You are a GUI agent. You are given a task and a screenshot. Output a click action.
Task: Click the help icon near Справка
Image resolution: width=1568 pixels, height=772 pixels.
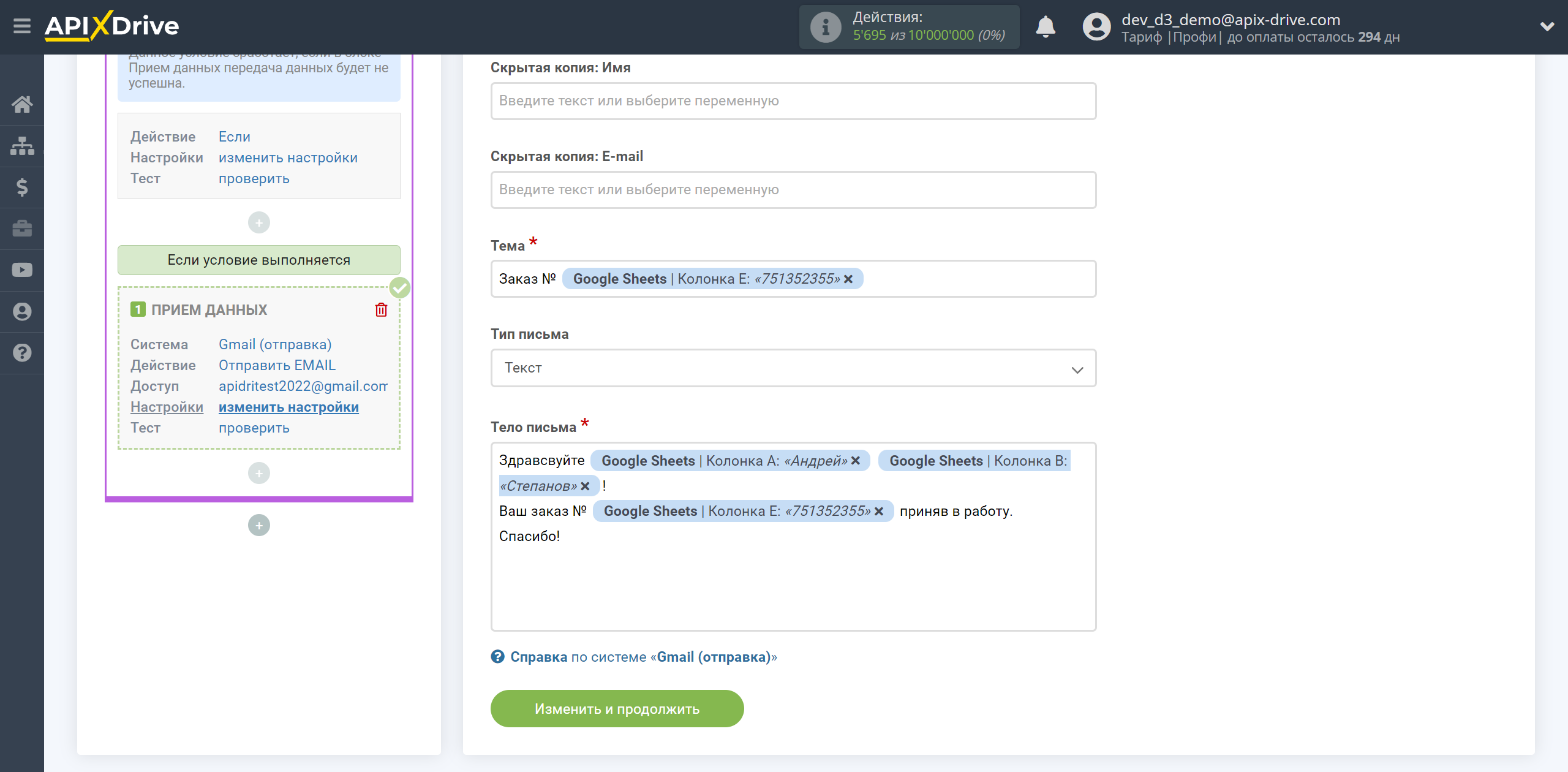[497, 657]
